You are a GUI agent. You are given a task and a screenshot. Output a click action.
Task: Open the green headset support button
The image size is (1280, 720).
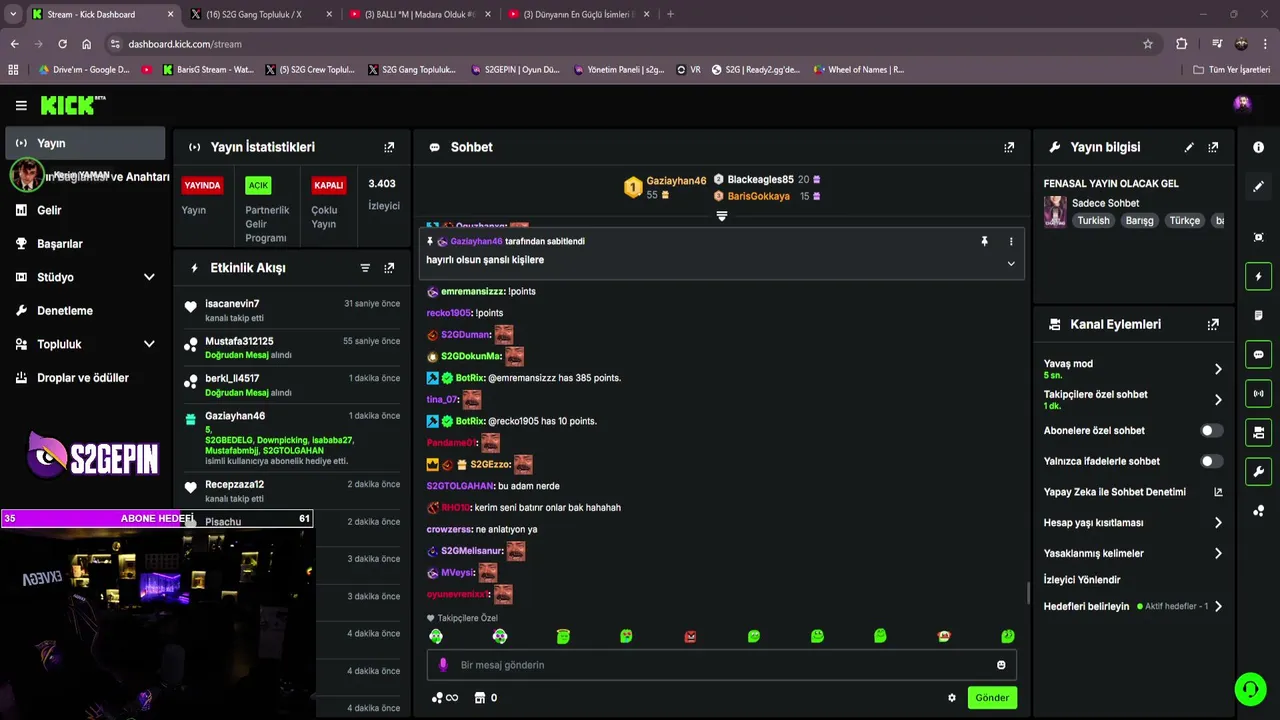coord(1249,689)
